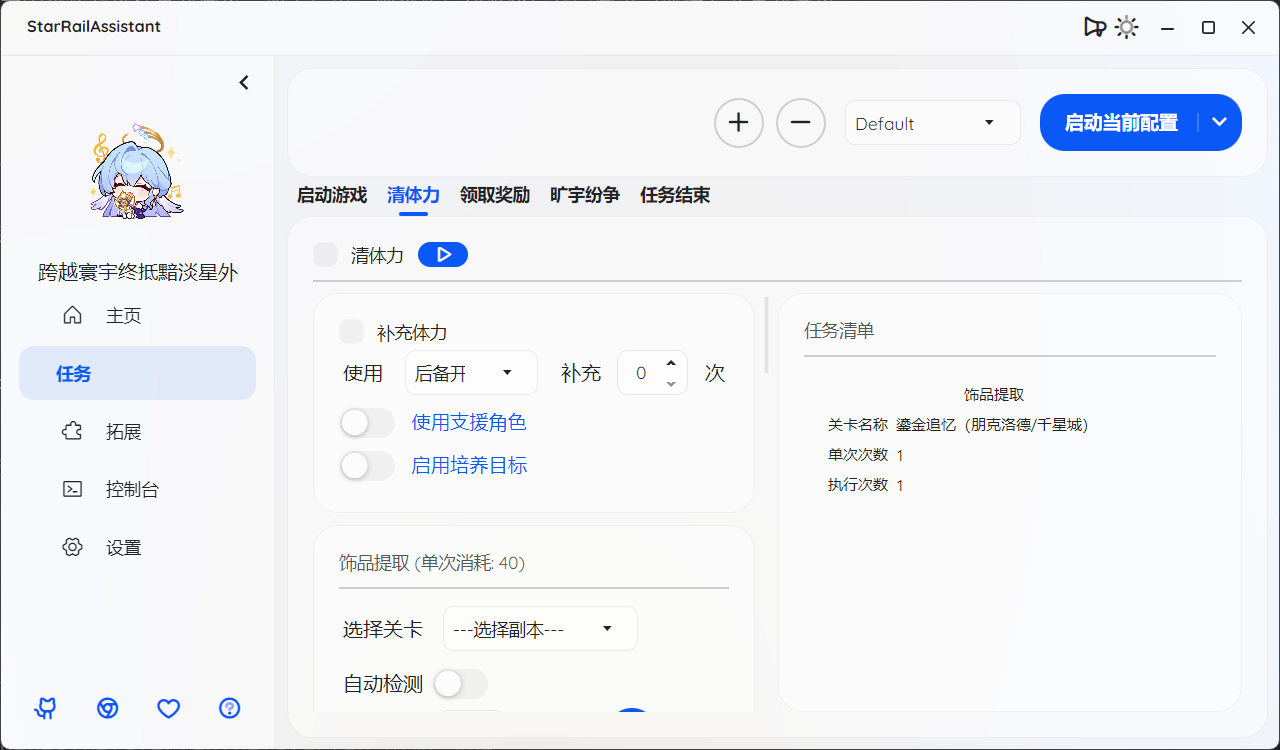Enable the 使用支援角色 toggle
The width and height of the screenshot is (1280, 750).
367,423
